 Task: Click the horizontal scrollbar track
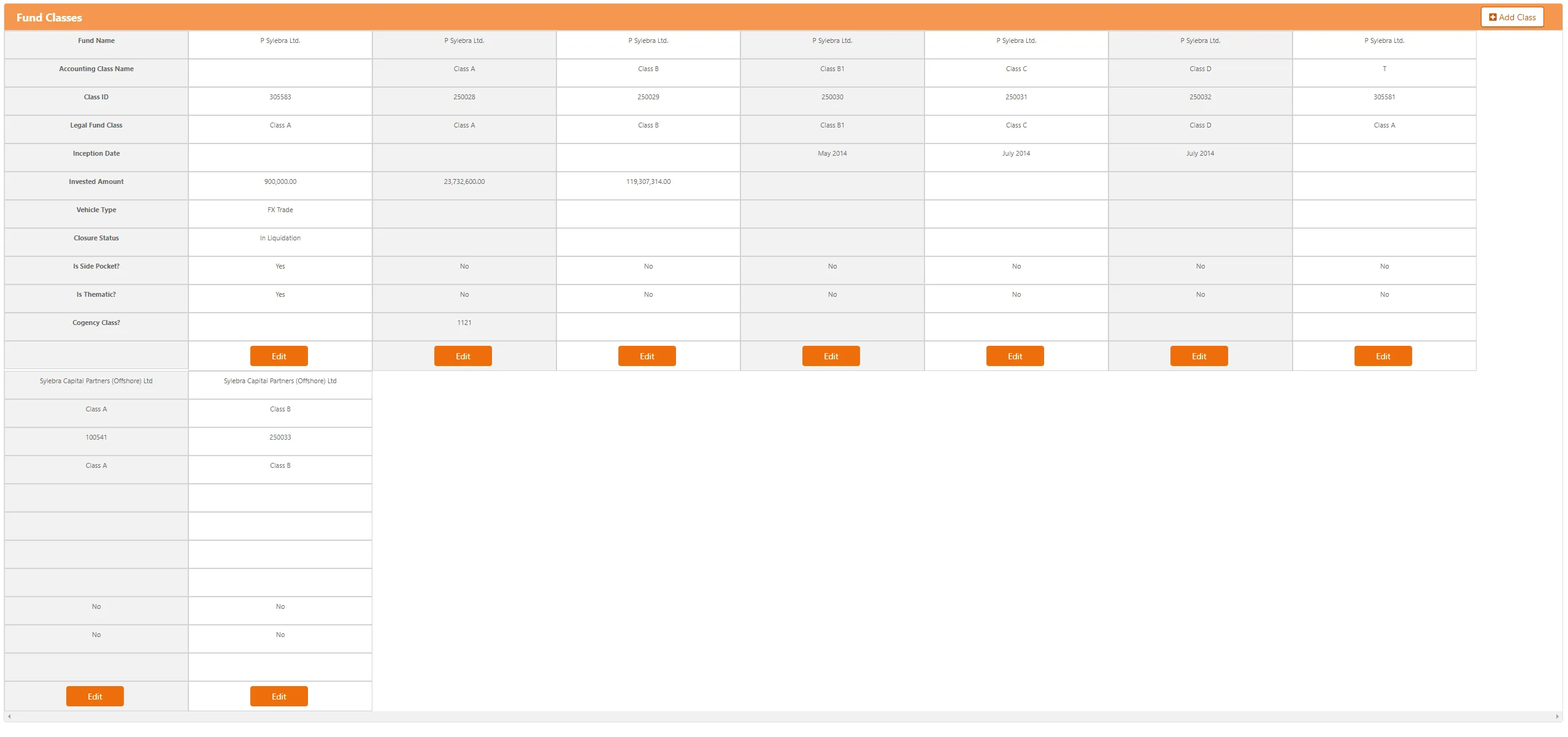coord(783,716)
